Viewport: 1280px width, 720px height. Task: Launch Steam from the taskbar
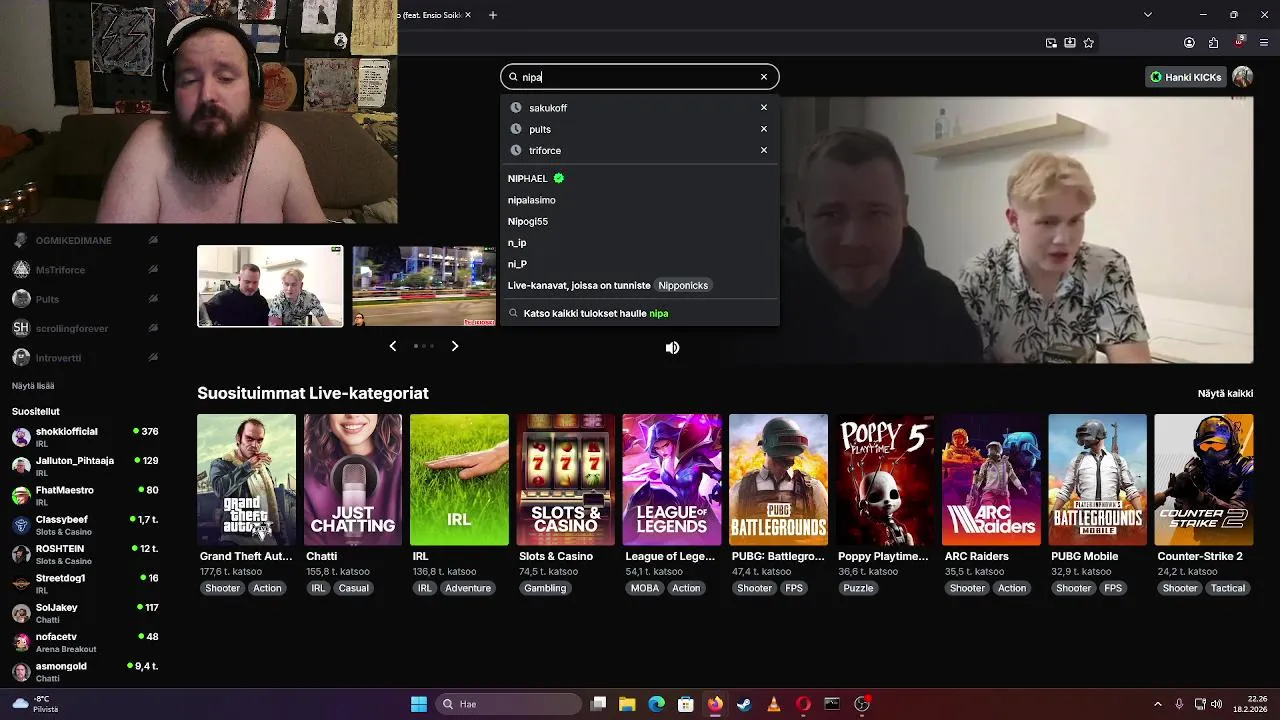tap(744, 704)
